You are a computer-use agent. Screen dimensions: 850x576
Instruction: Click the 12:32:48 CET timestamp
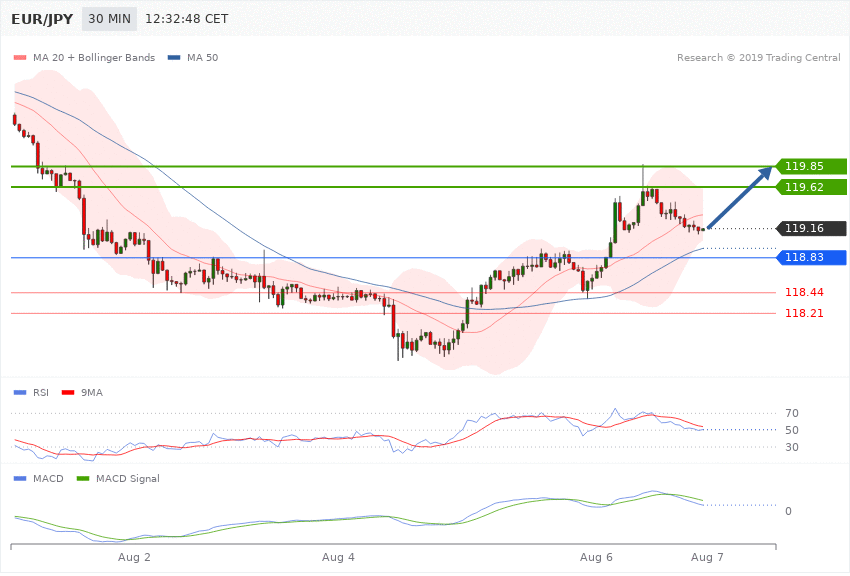pos(186,19)
